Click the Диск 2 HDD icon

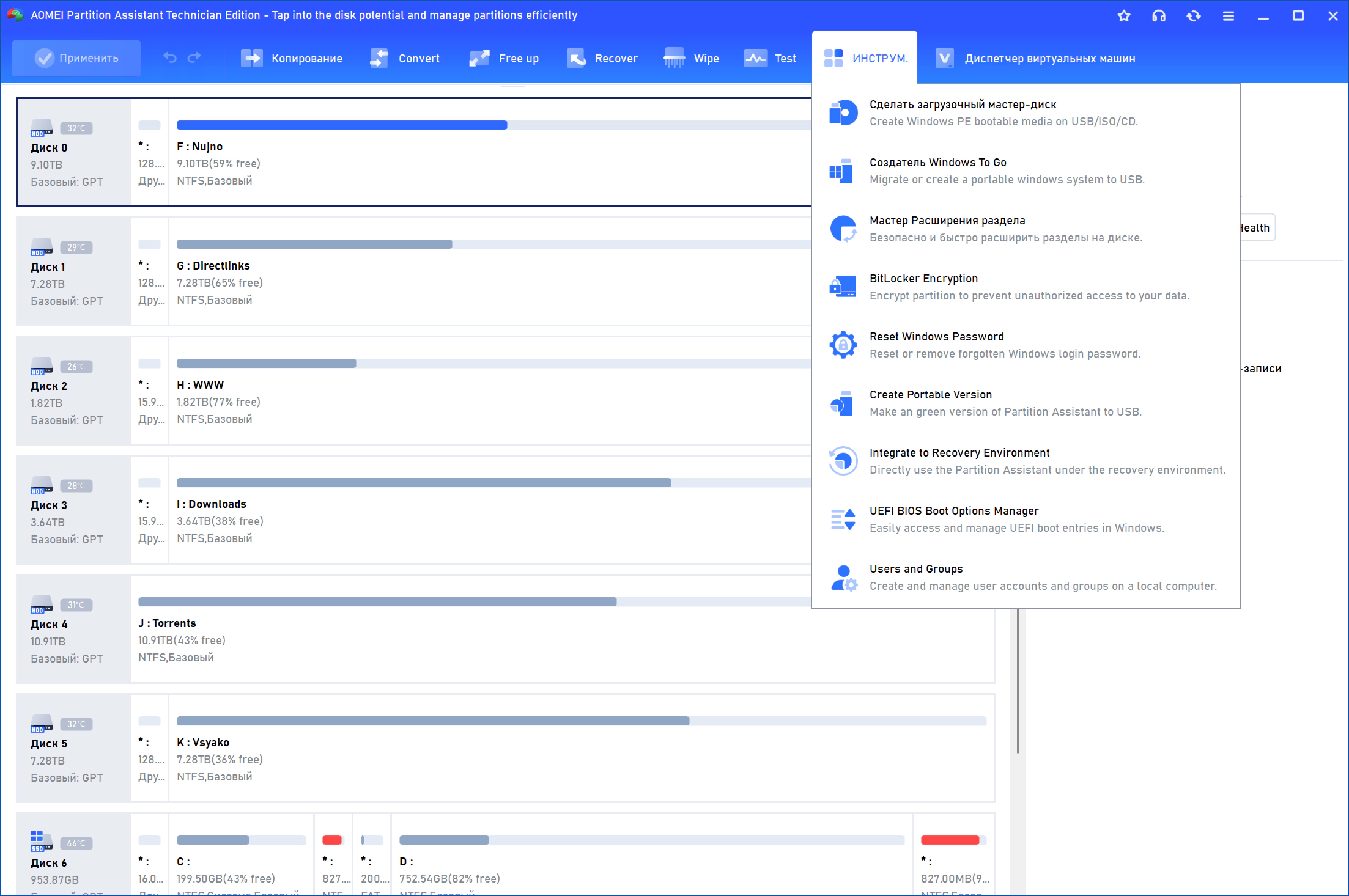tap(42, 367)
